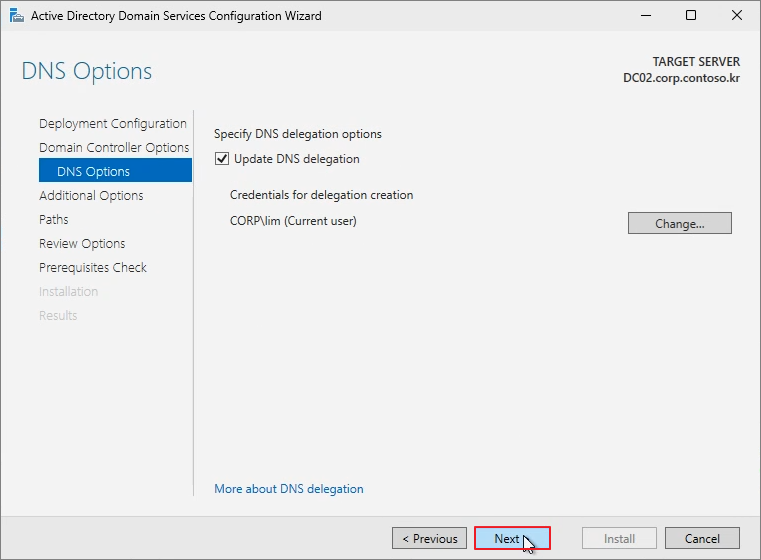The image size is (761, 560).
Task: Click Specify DNS delegation options text
Action: (x=298, y=134)
